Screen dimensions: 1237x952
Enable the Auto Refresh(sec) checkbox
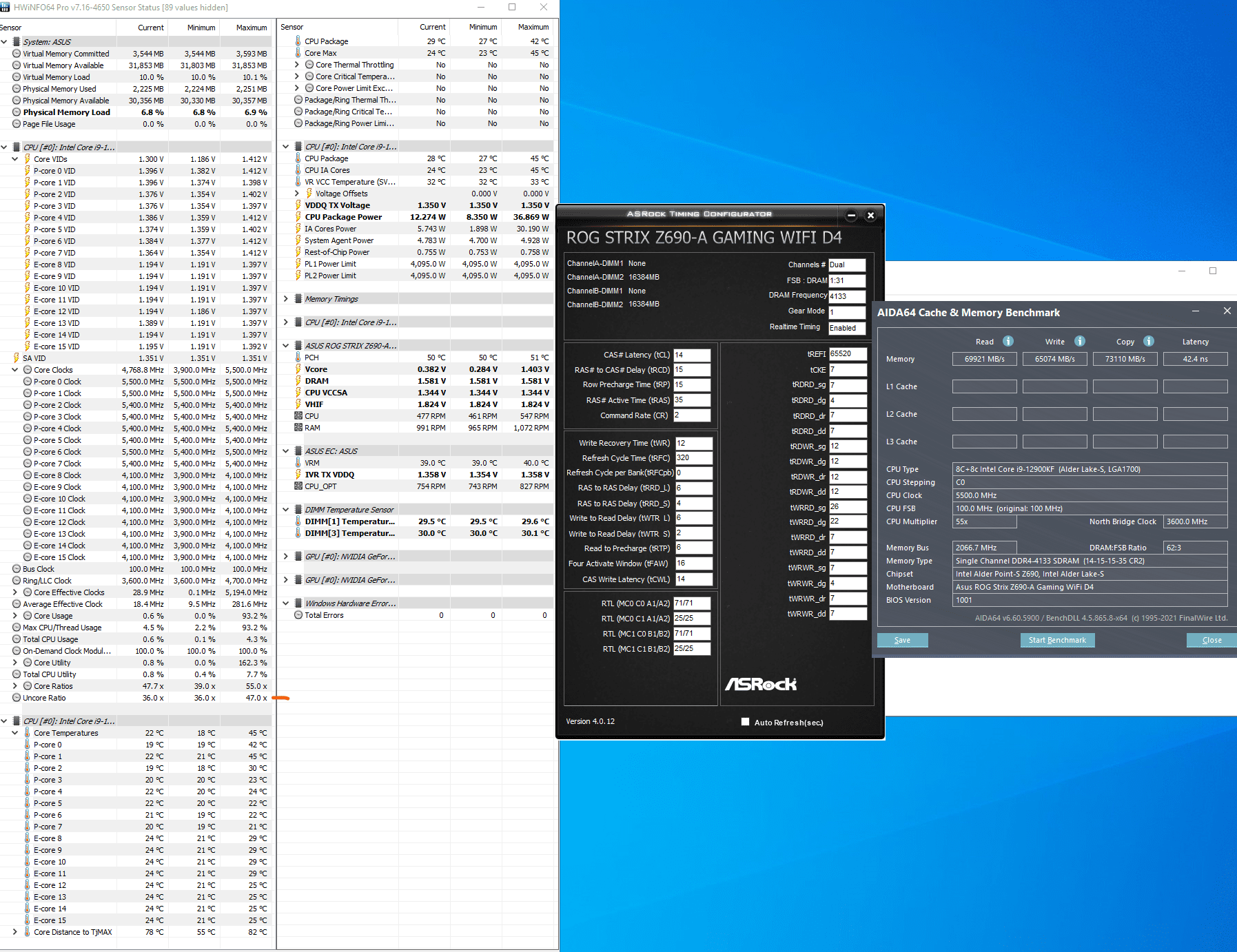click(x=745, y=722)
